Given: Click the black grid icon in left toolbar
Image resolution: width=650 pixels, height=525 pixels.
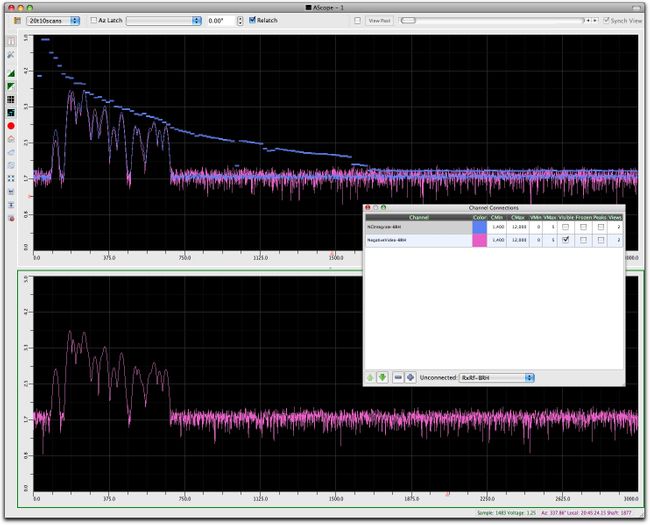Looking at the screenshot, I should 11,100.
